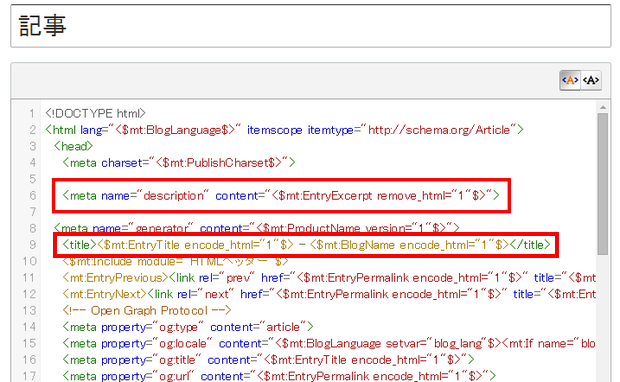
Task: Click the <mt:EntryPrevious> tag on line 11
Action: tap(115, 278)
